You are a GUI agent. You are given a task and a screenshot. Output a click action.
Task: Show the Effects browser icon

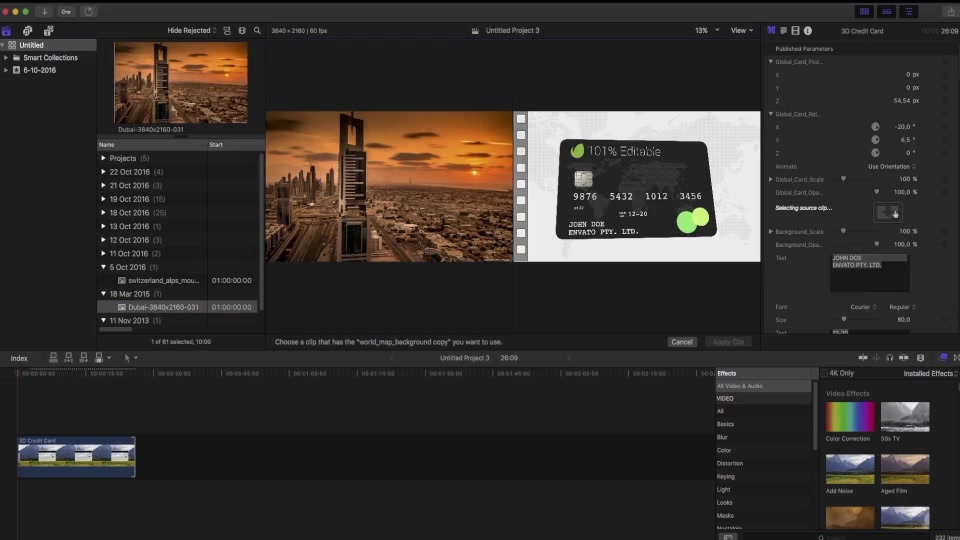pos(943,358)
